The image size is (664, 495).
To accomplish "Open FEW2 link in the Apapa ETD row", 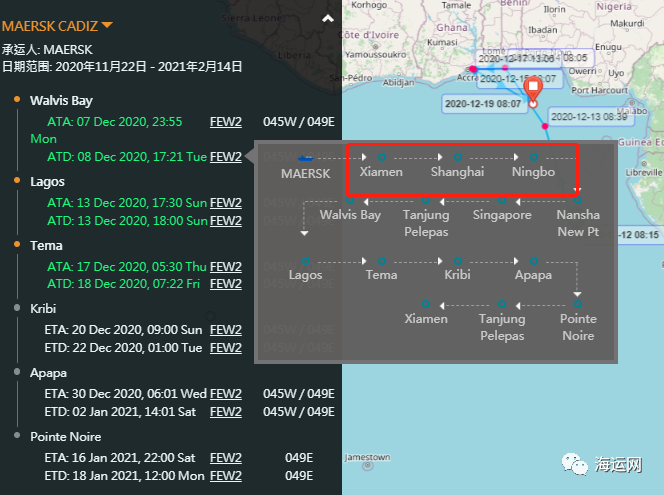I will tap(226, 412).
